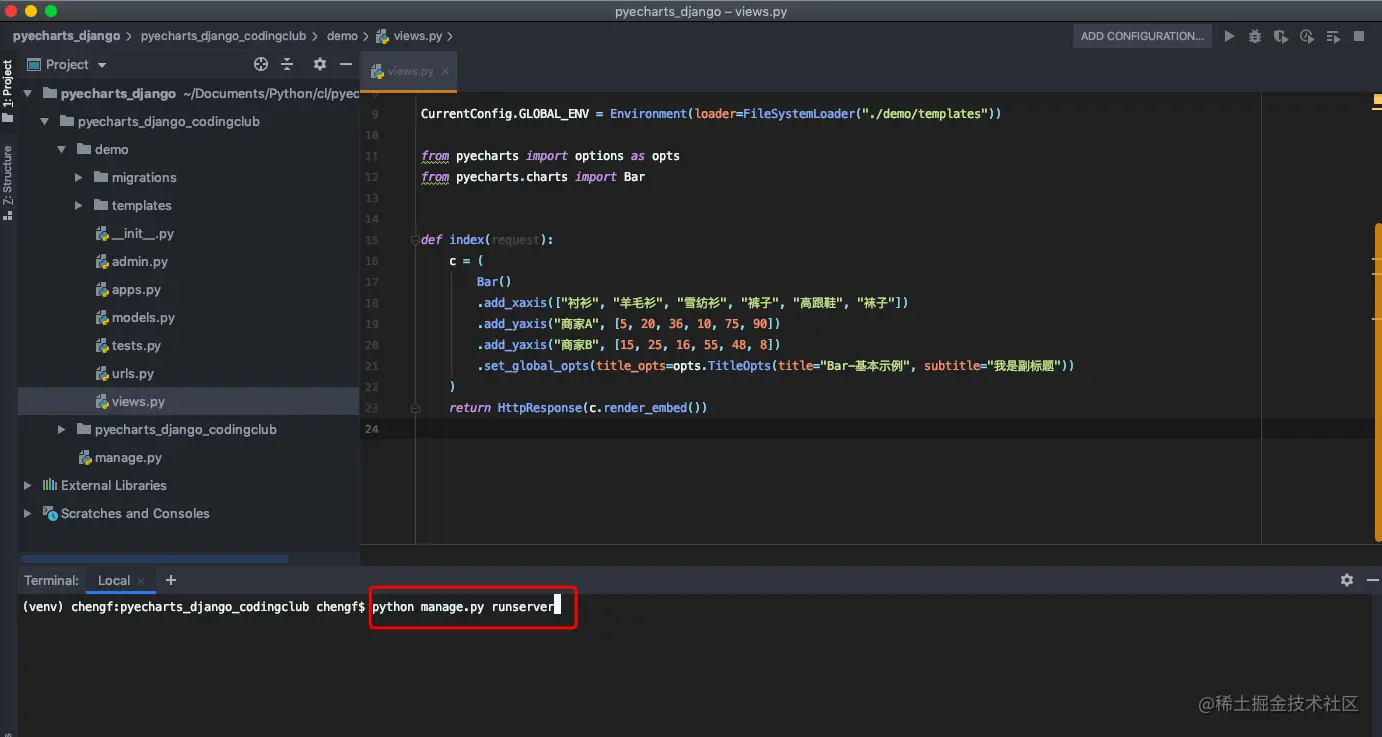Switch to views.py editor tab

click(x=410, y=72)
